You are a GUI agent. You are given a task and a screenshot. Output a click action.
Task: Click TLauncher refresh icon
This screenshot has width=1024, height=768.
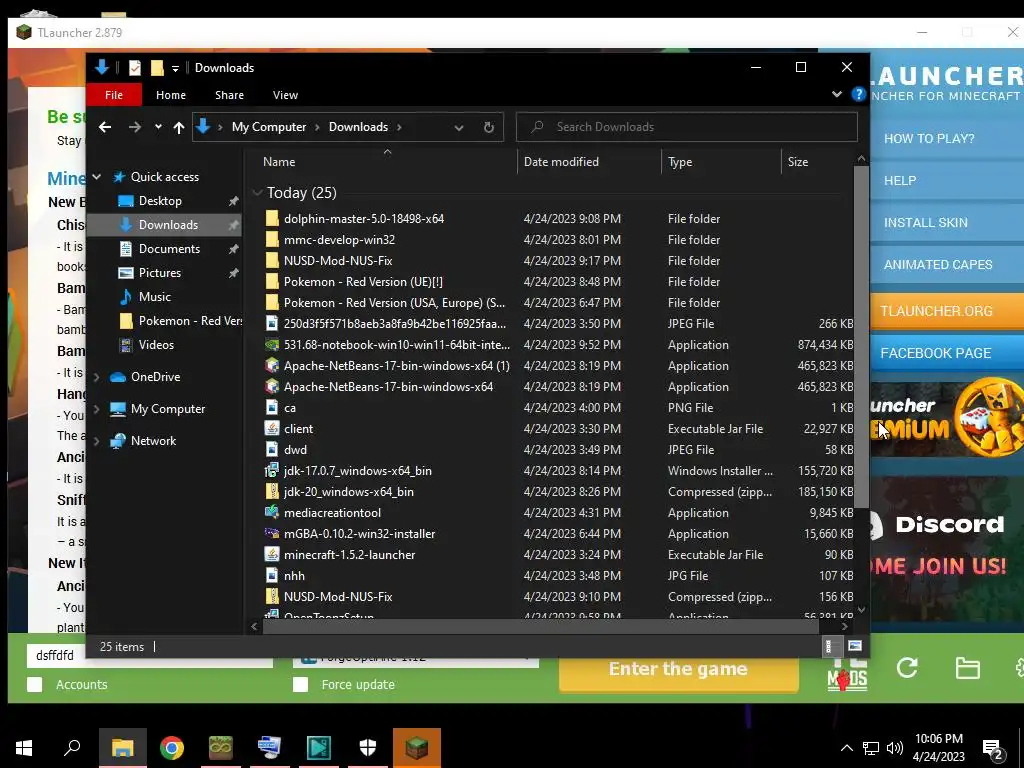tap(907, 667)
